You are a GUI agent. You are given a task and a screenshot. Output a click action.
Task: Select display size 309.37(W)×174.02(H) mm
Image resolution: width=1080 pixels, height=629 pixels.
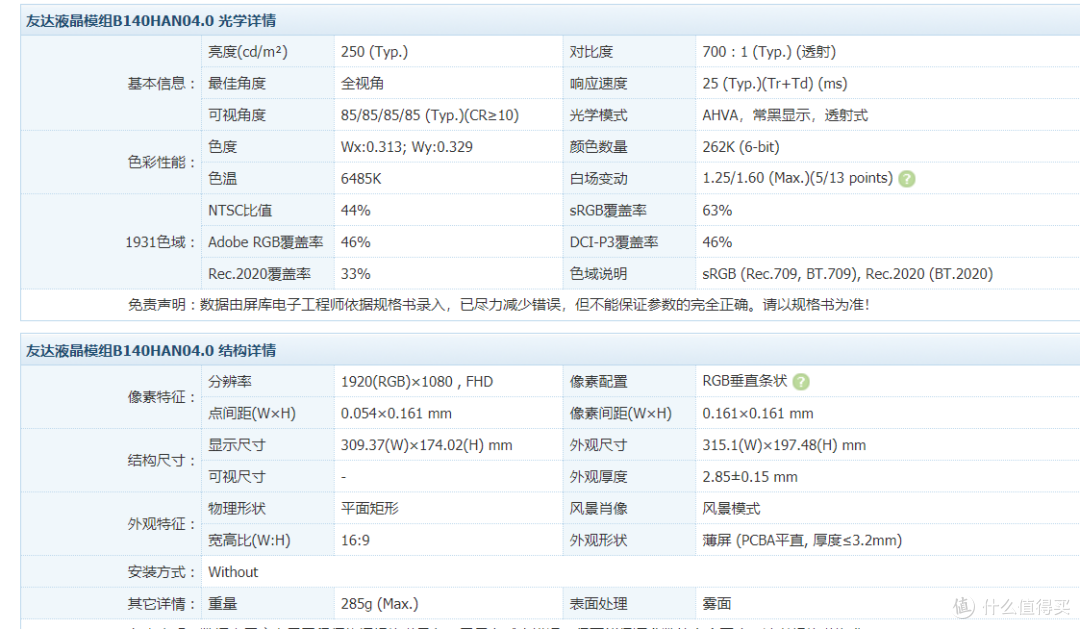click(x=426, y=445)
